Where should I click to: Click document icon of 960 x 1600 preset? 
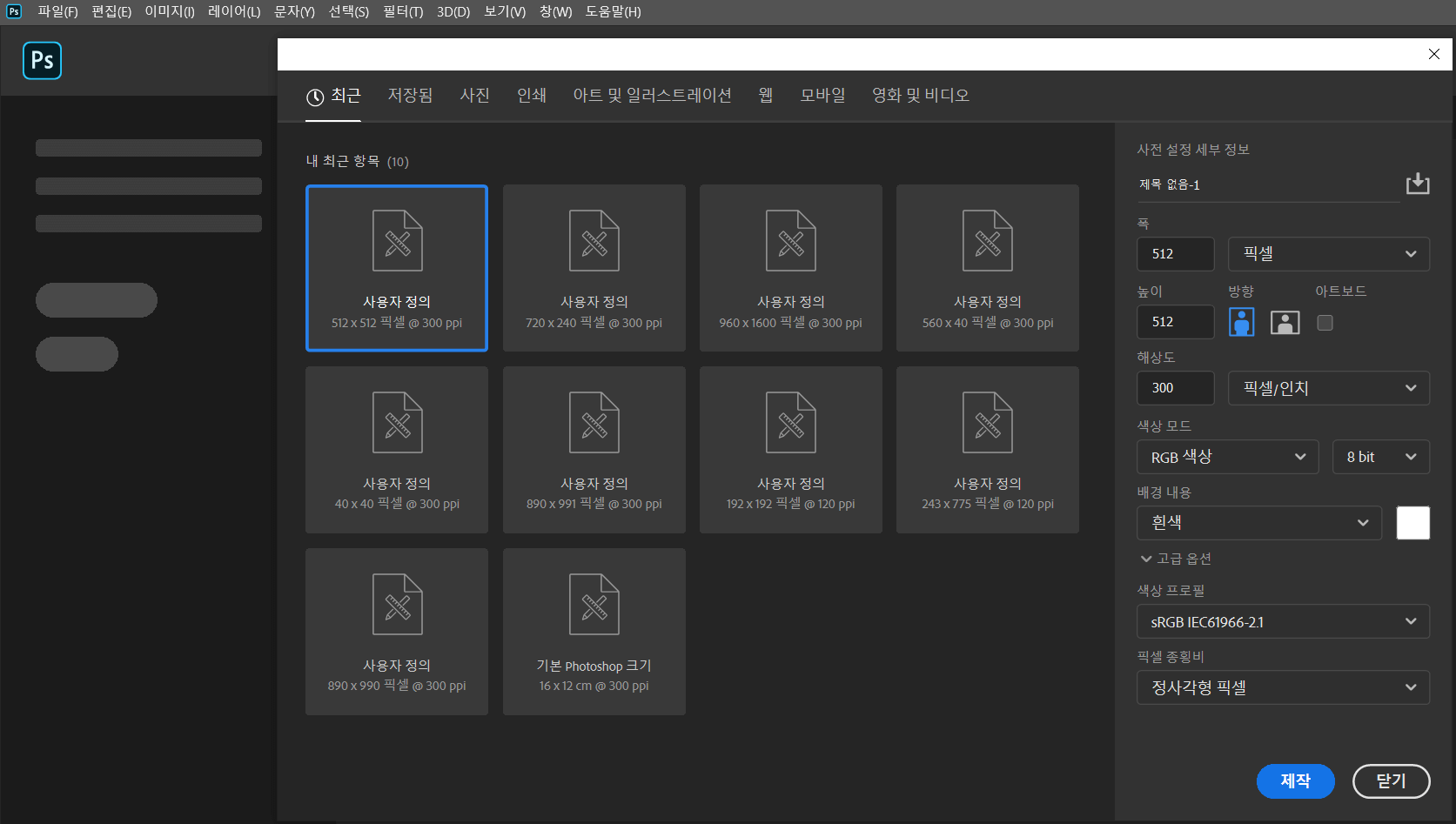(791, 240)
